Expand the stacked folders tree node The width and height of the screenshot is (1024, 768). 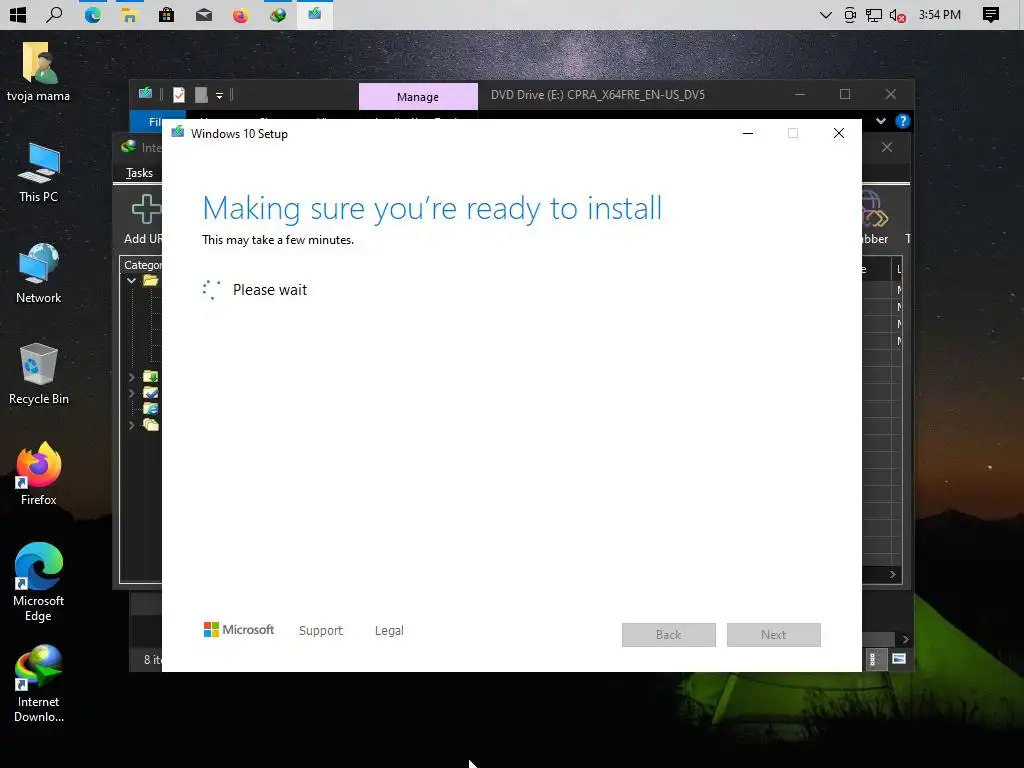132,425
